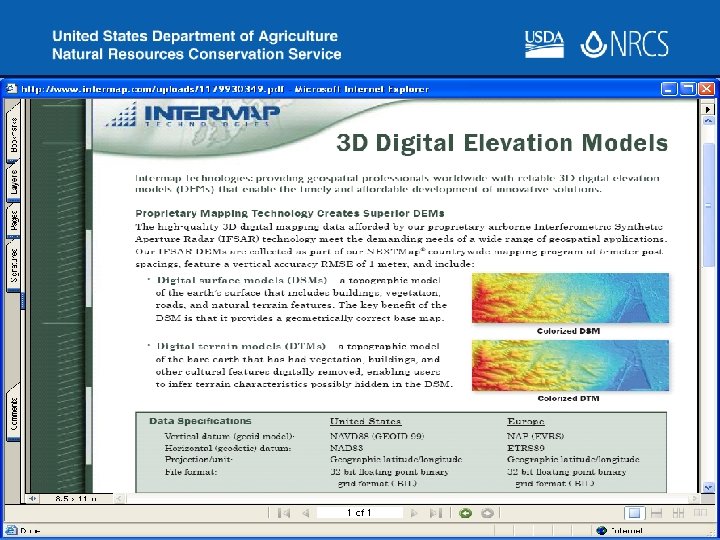720x540 pixels.
Task: Open the Signatures side tab
Action: [x=13, y=265]
